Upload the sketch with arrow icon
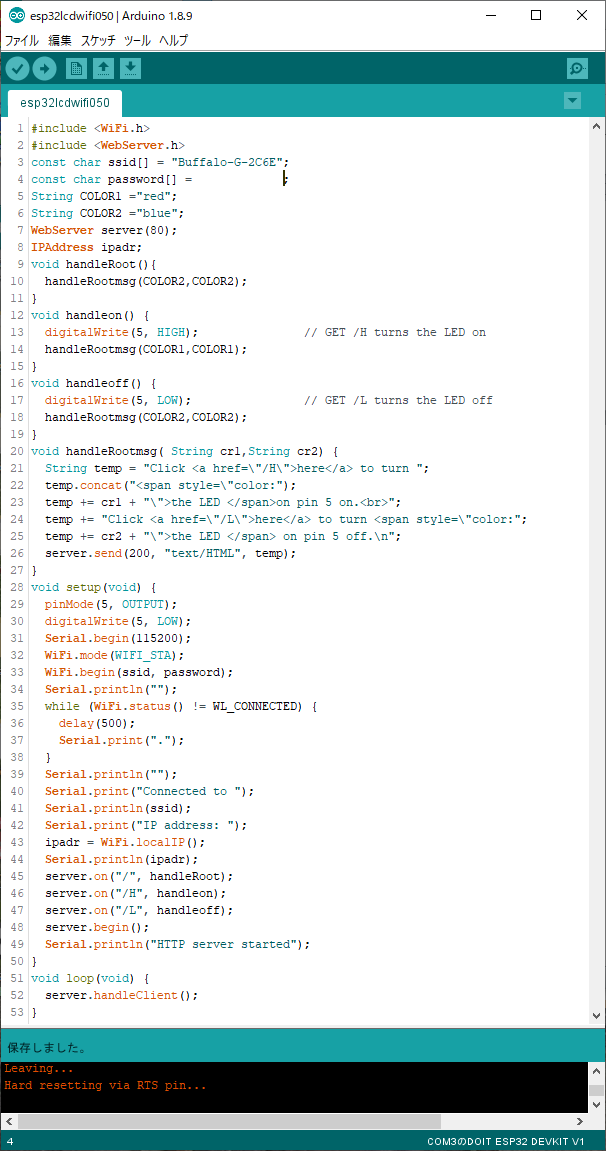 point(44,68)
